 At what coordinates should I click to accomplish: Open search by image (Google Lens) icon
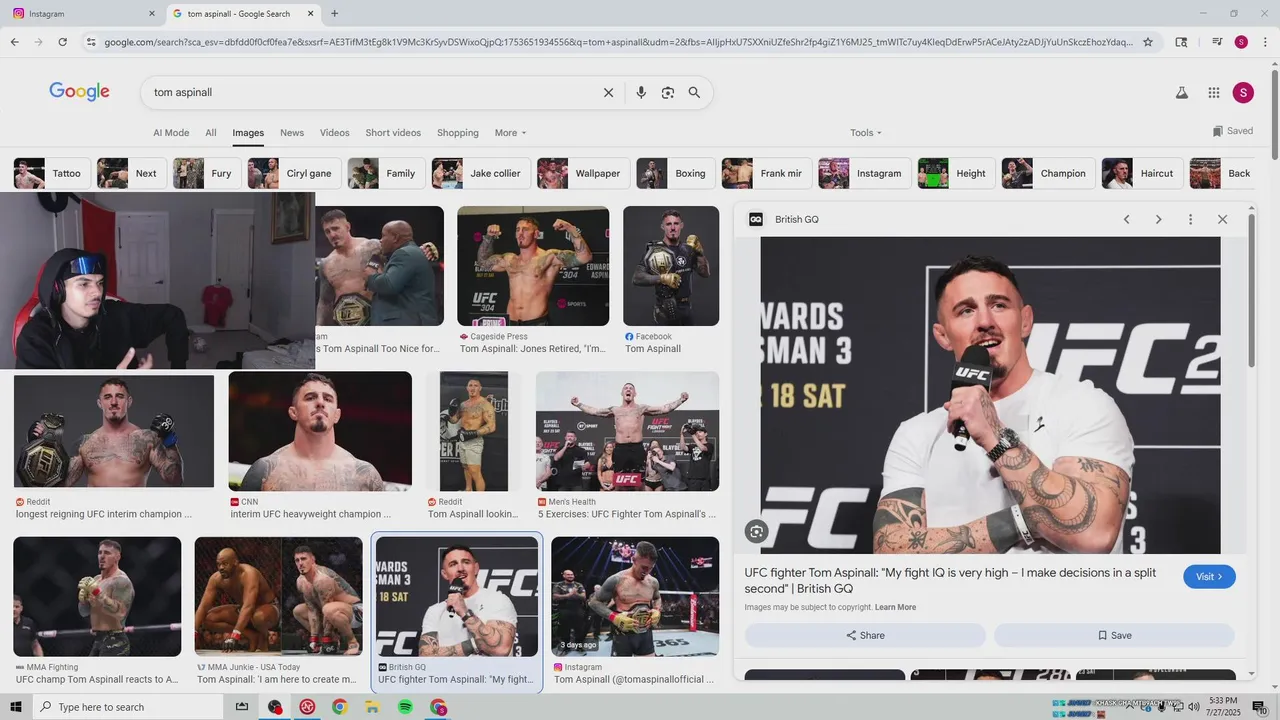pos(668,92)
